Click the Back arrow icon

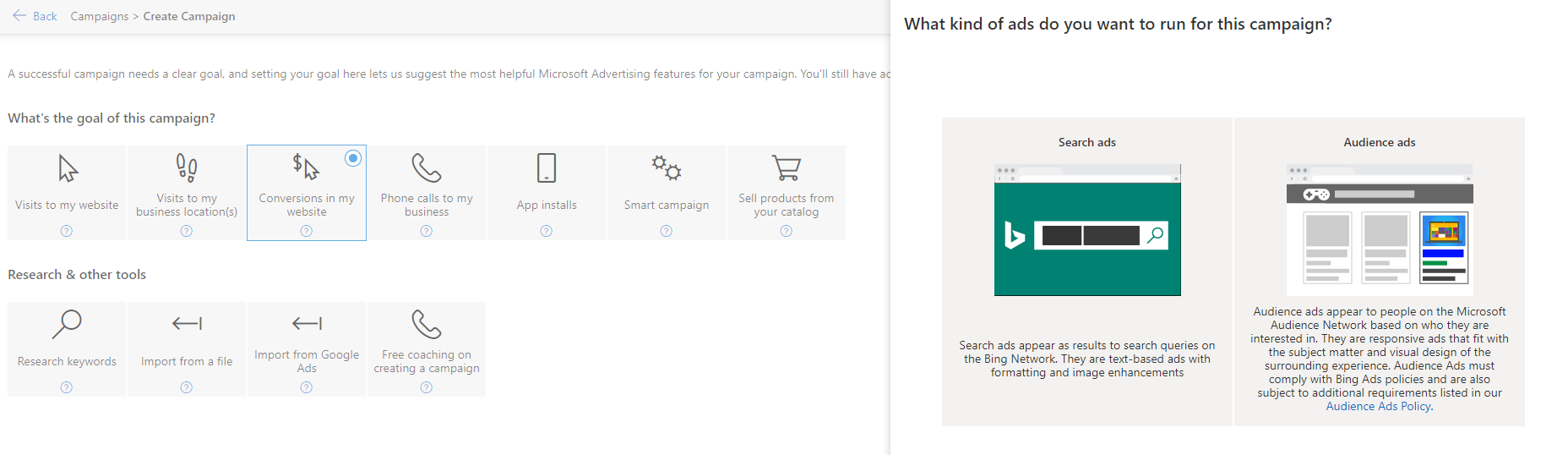click(19, 16)
